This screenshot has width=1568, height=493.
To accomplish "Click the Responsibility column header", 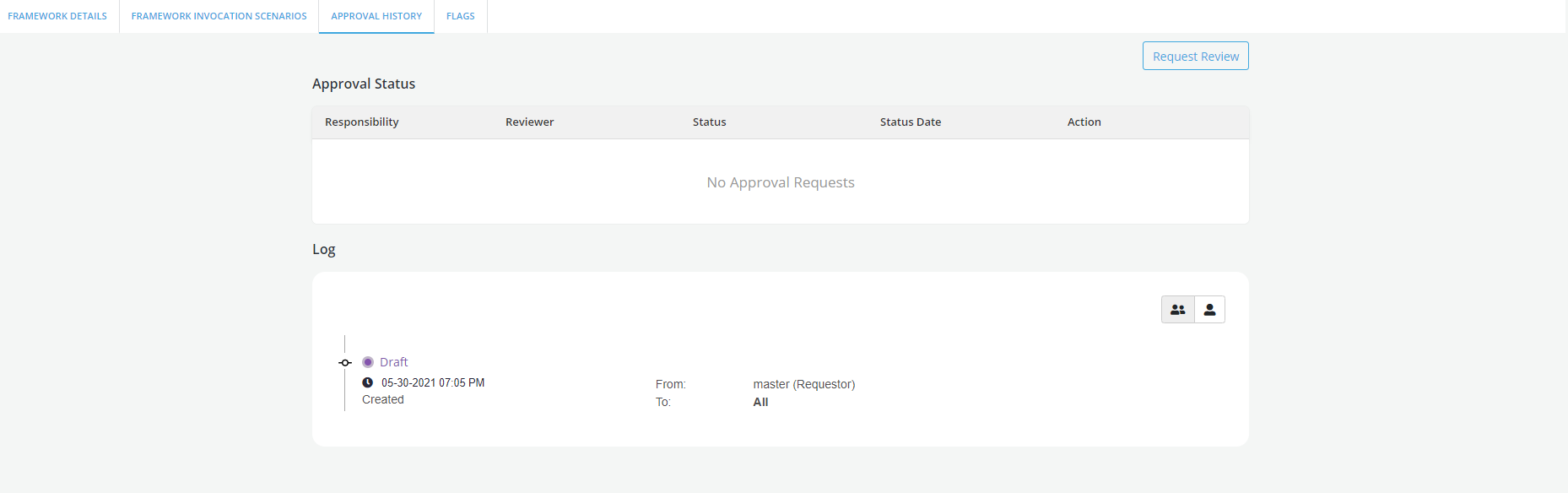I will coord(361,122).
